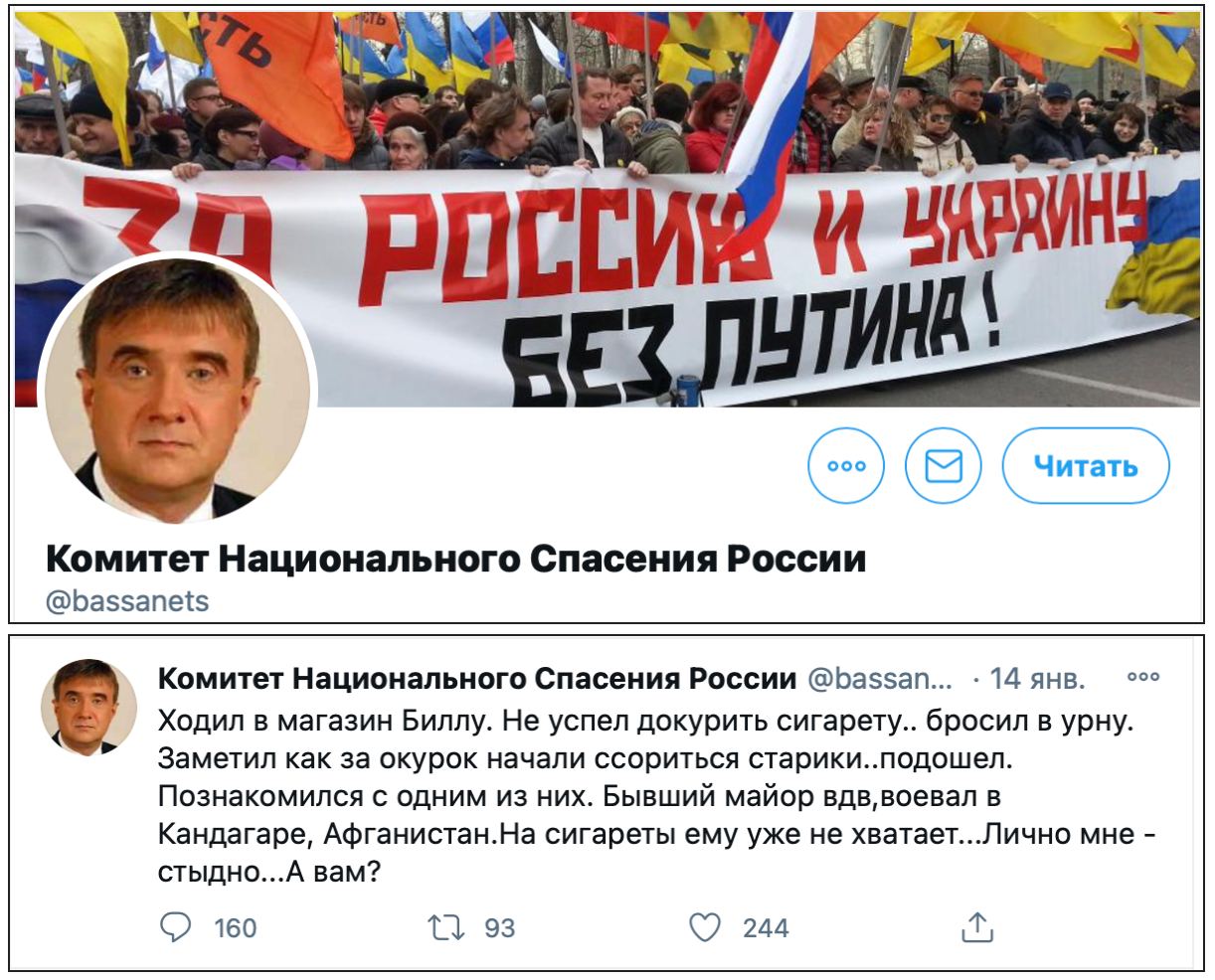Image resolution: width=1215 pixels, height=980 pixels.
Task: Open the header banner protest photo
Action: (x=607, y=209)
